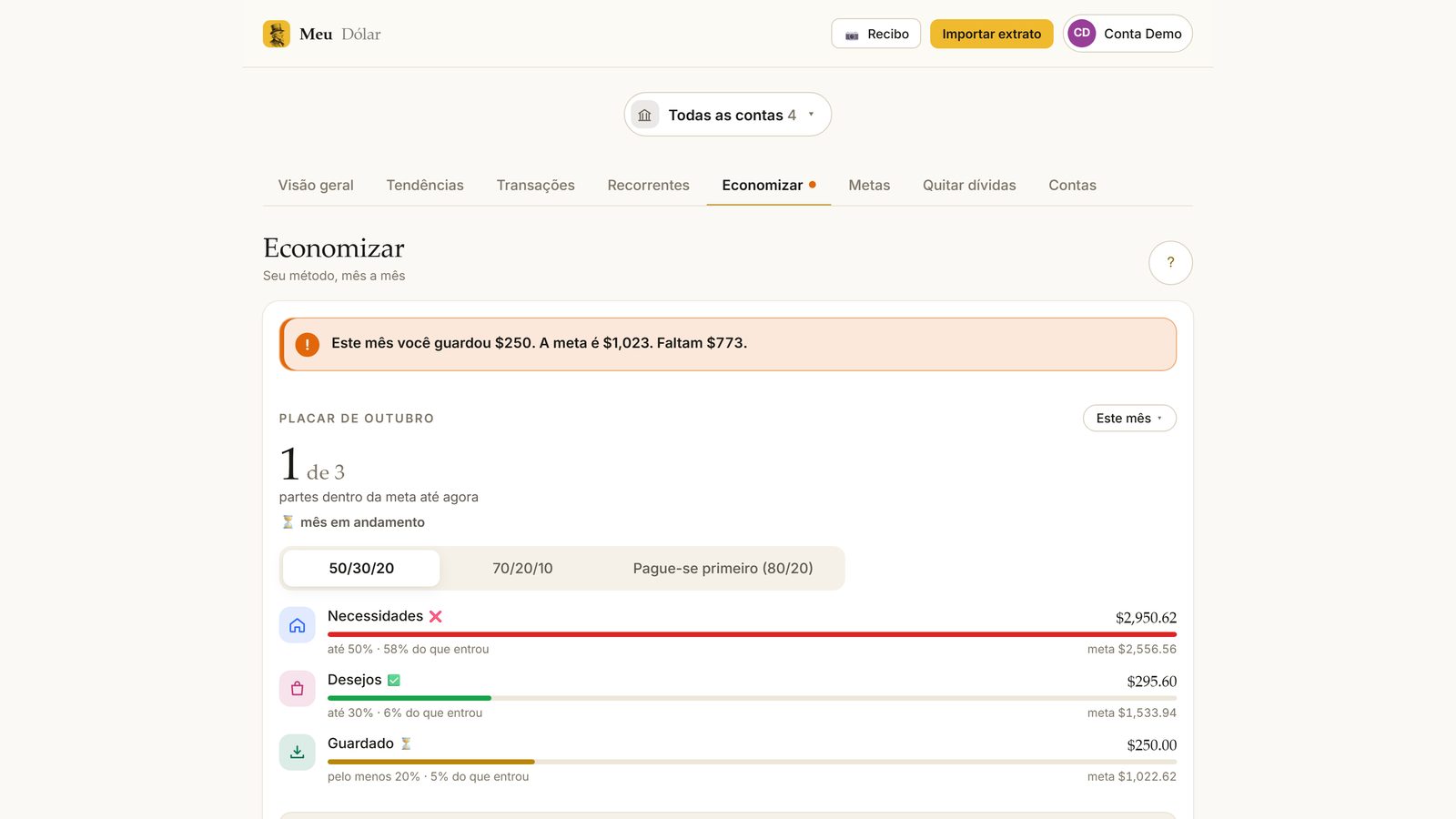Expand the Este mês period dropdown
The image size is (1456, 819).
tap(1129, 419)
